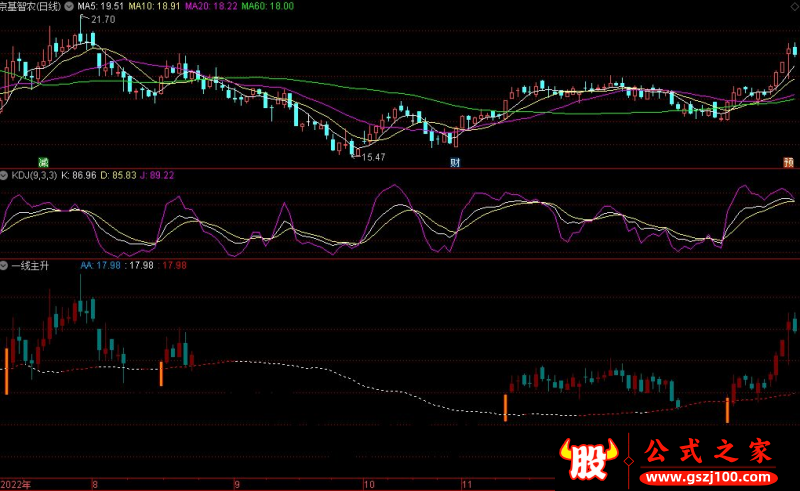Image resolution: width=800 pixels, height=491 pixels.
Task: Click the red 17.98 value
Action: tap(174, 265)
